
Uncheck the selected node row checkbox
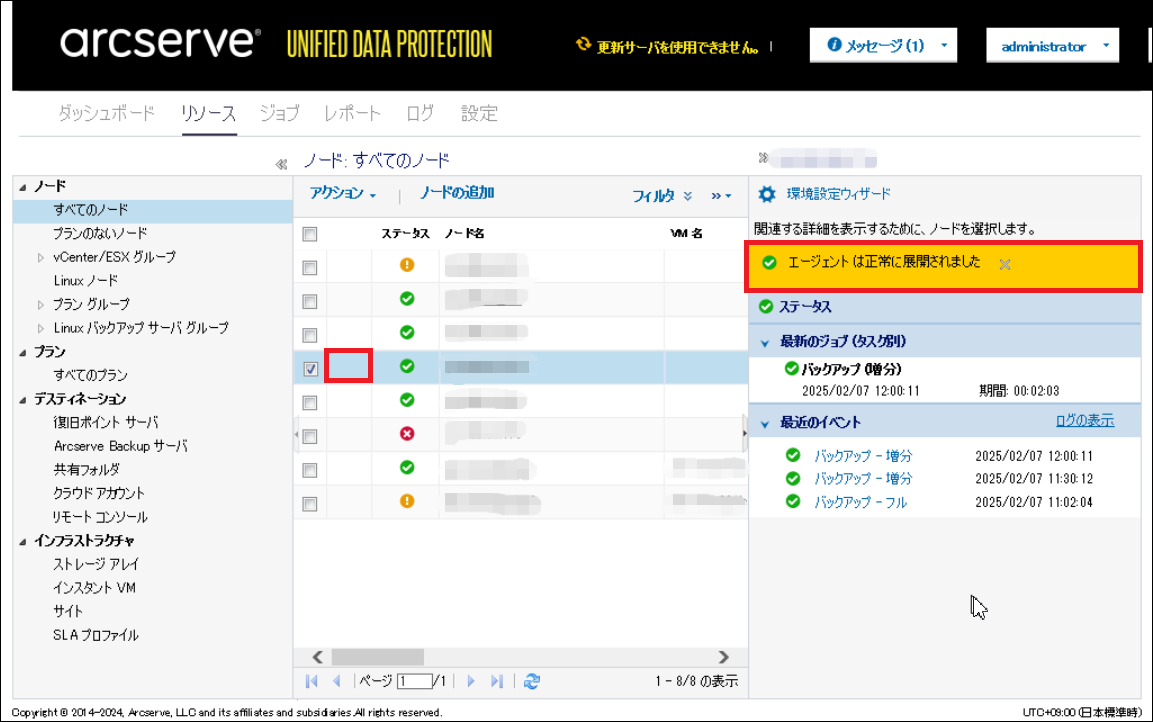(310, 369)
